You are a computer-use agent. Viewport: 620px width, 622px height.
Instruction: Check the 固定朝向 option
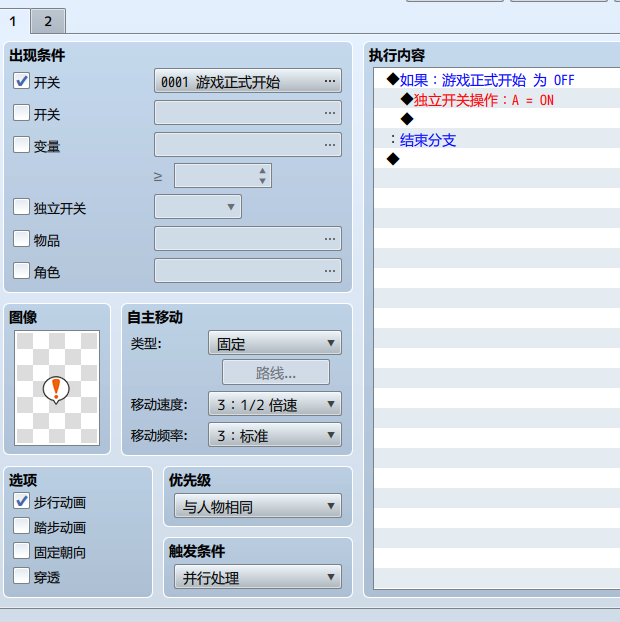21,551
